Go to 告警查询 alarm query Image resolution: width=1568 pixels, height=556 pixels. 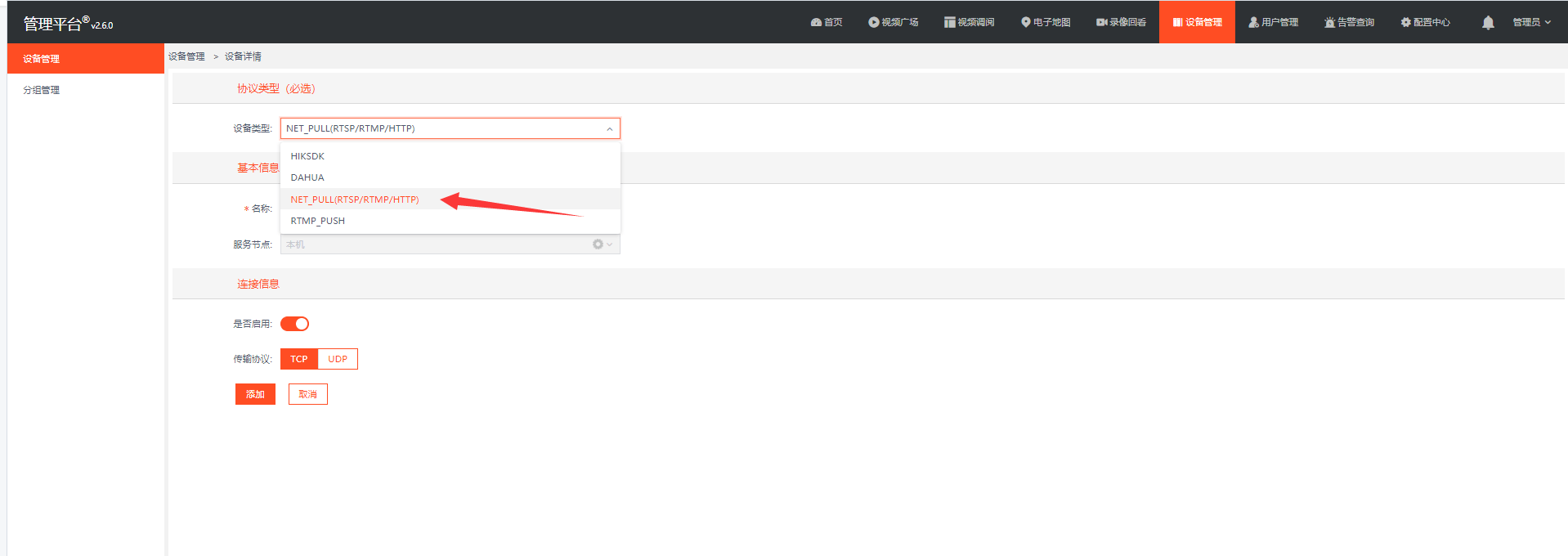pyautogui.click(x=1350, y=22)
